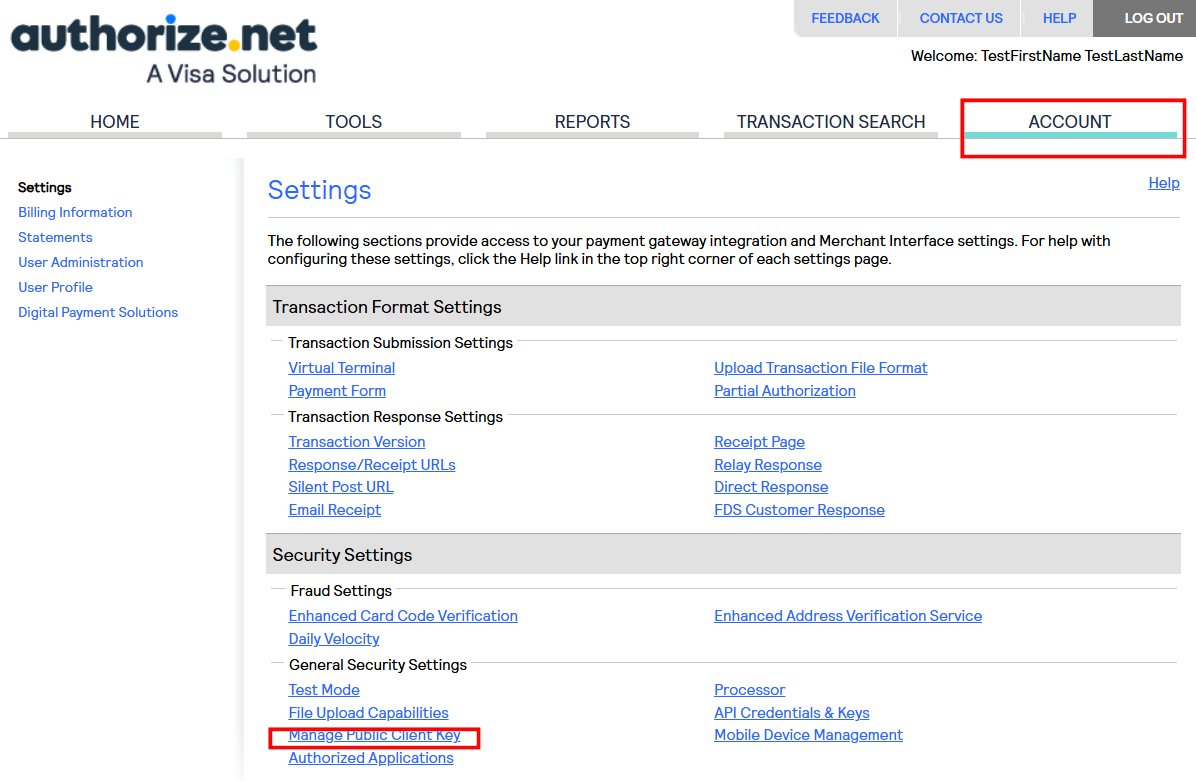This screenshot has height=781, width=1196.
Task: Open Test Mode setting
Action: point(324,689)
